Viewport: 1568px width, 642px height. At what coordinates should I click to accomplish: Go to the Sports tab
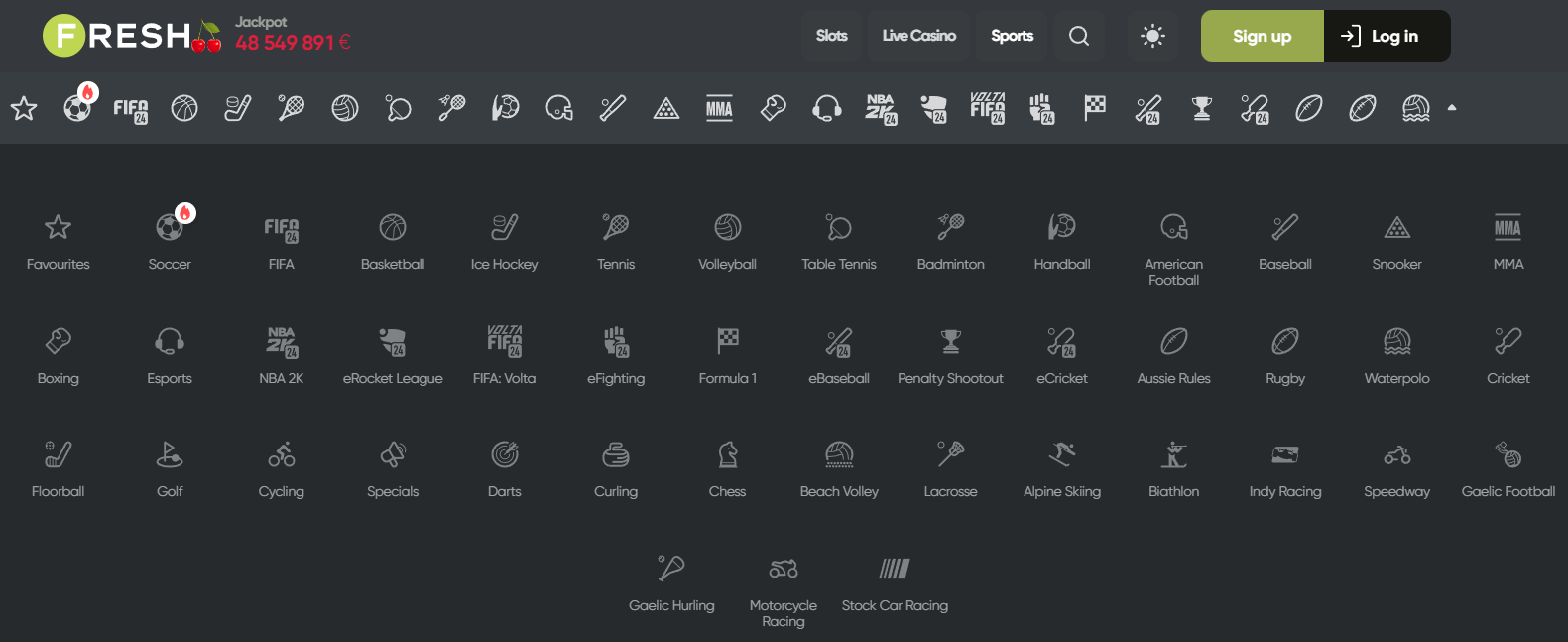click(1012, 36)
